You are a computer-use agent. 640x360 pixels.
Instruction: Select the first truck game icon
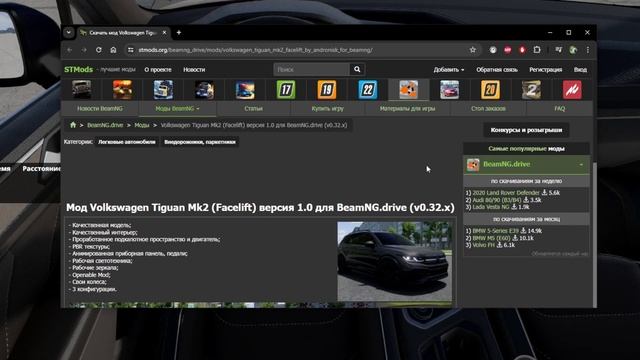[82, 89]
